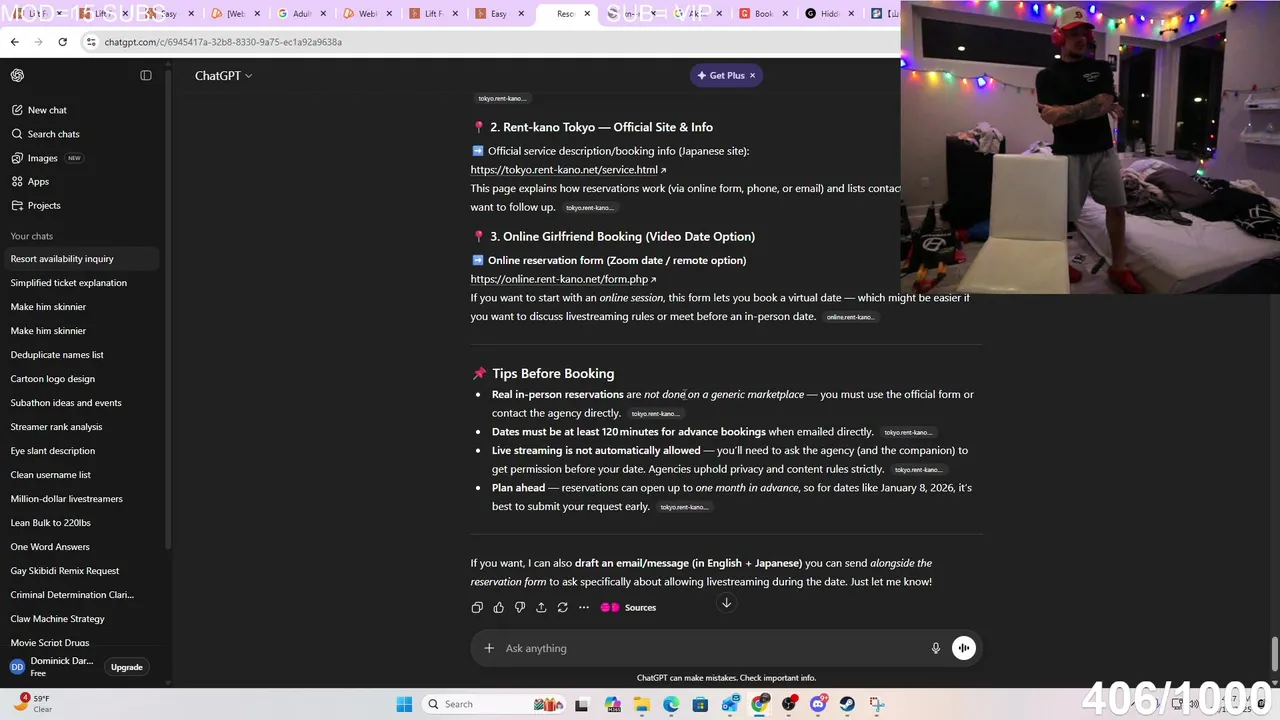Switch to the 'Hidd' browser tab
The image size is (1280, 720).
(x=828, y=14)
